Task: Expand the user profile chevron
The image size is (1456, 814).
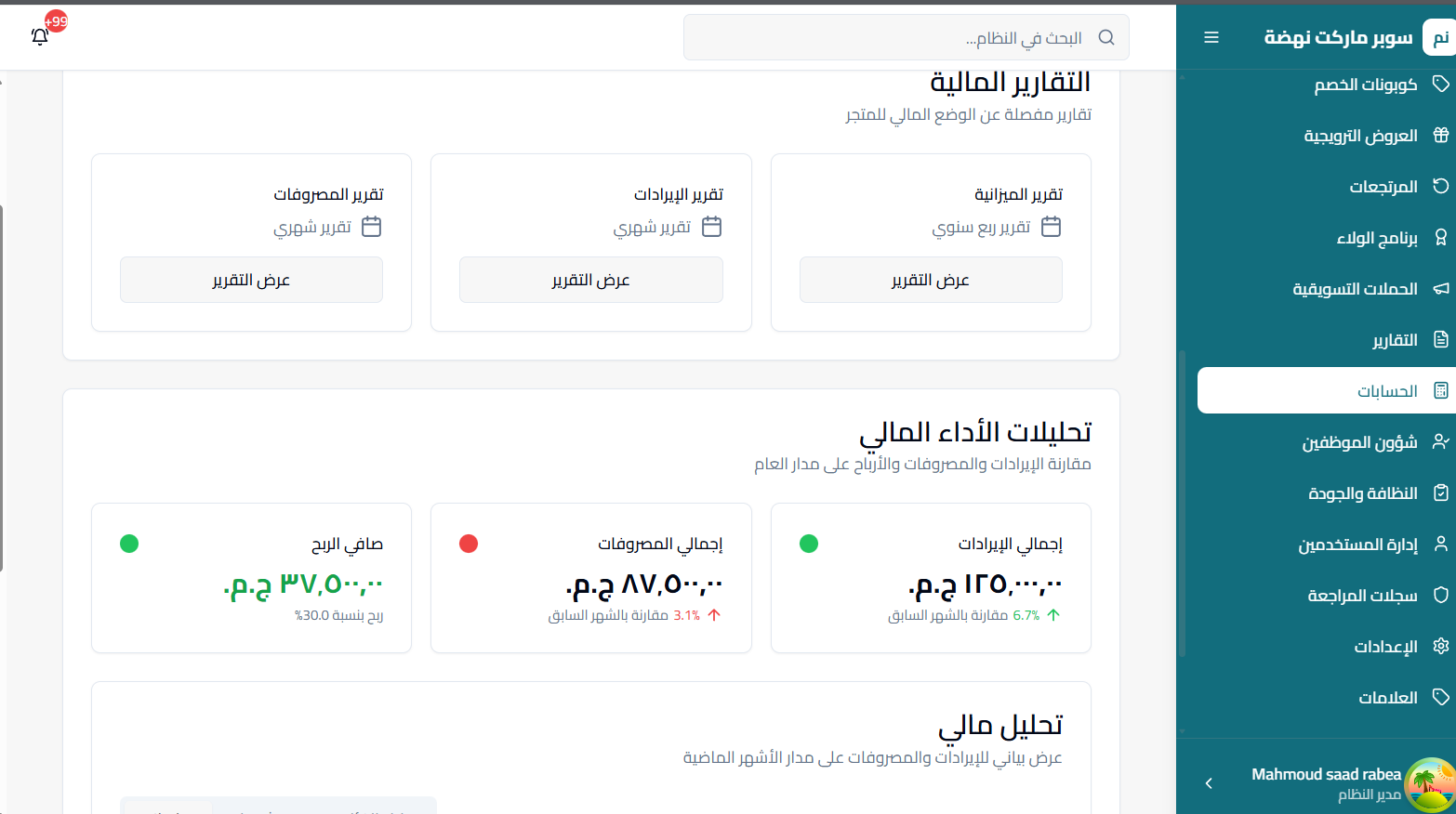Action: click(x=1209, y=783)
